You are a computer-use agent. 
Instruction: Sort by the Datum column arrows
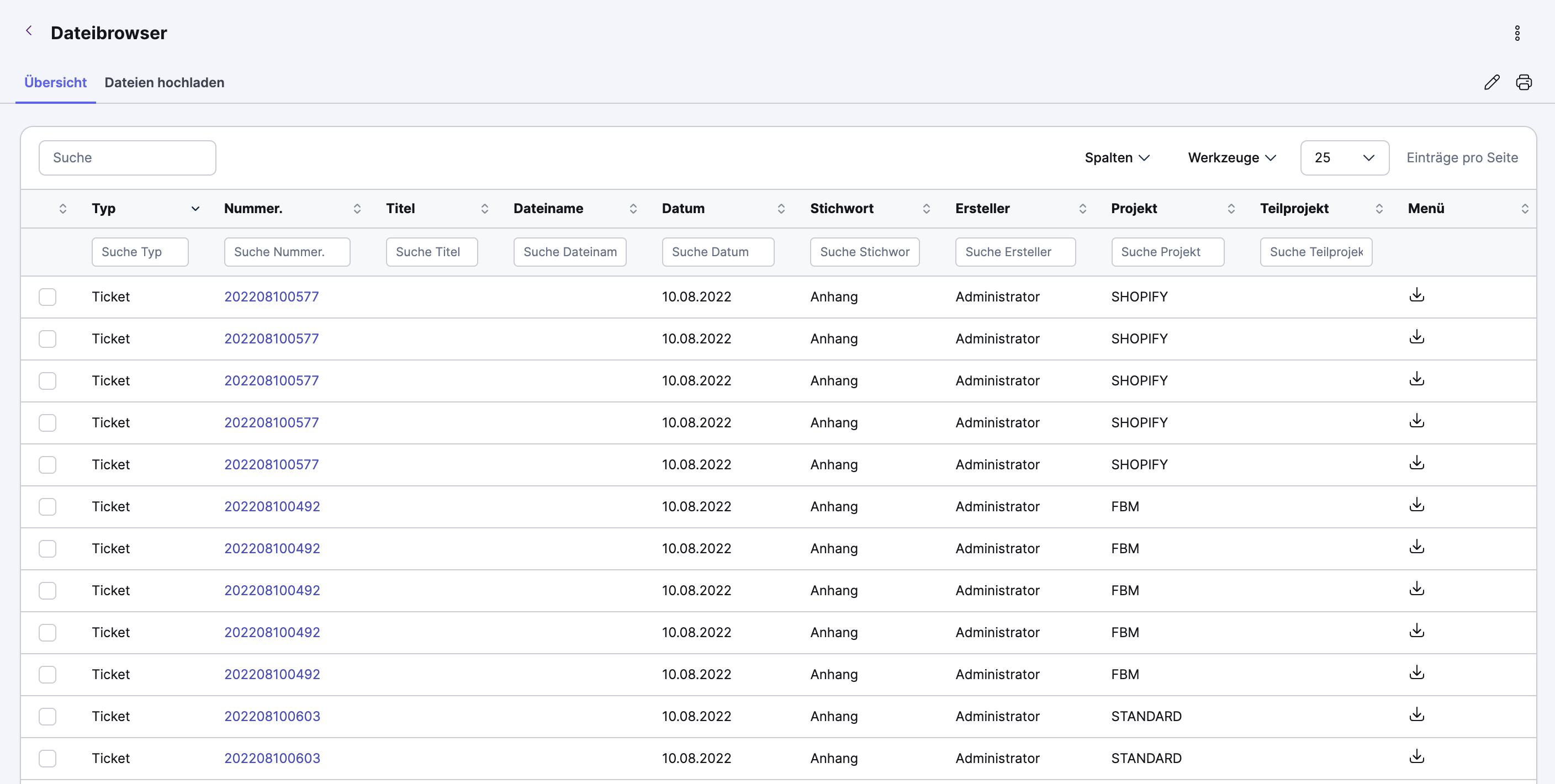(x=780, y=209)
